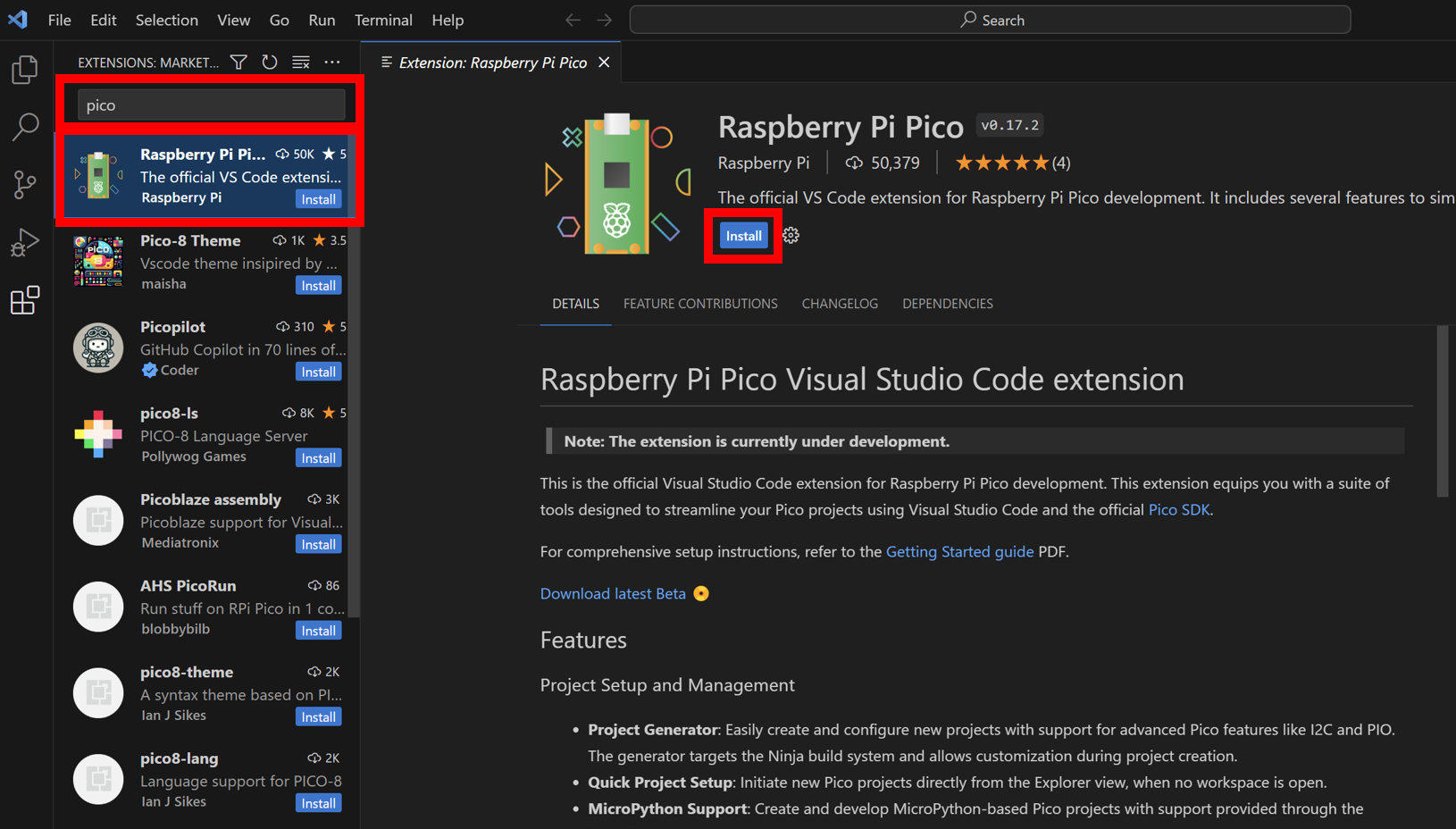Open the Source Control view
Image resolution: width=1456 pixels, height=829 pixels.
(25, 185)
